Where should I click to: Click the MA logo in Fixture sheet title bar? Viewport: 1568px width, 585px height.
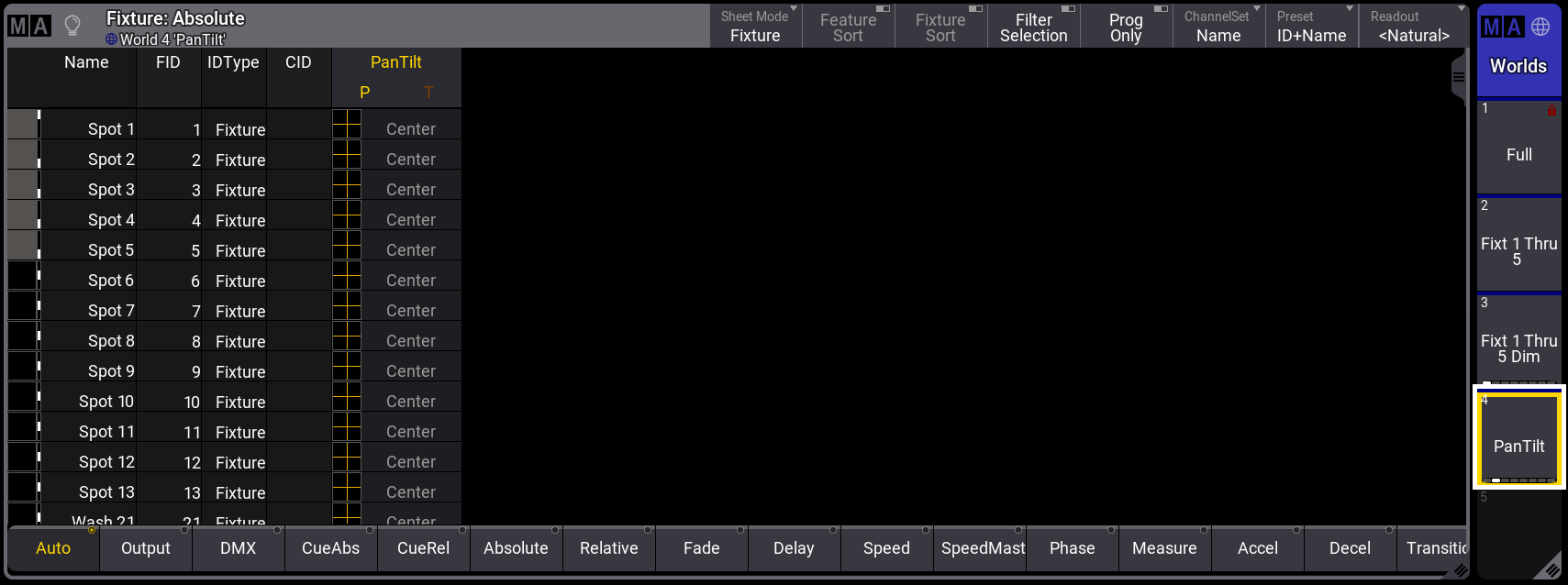point(28,26)
